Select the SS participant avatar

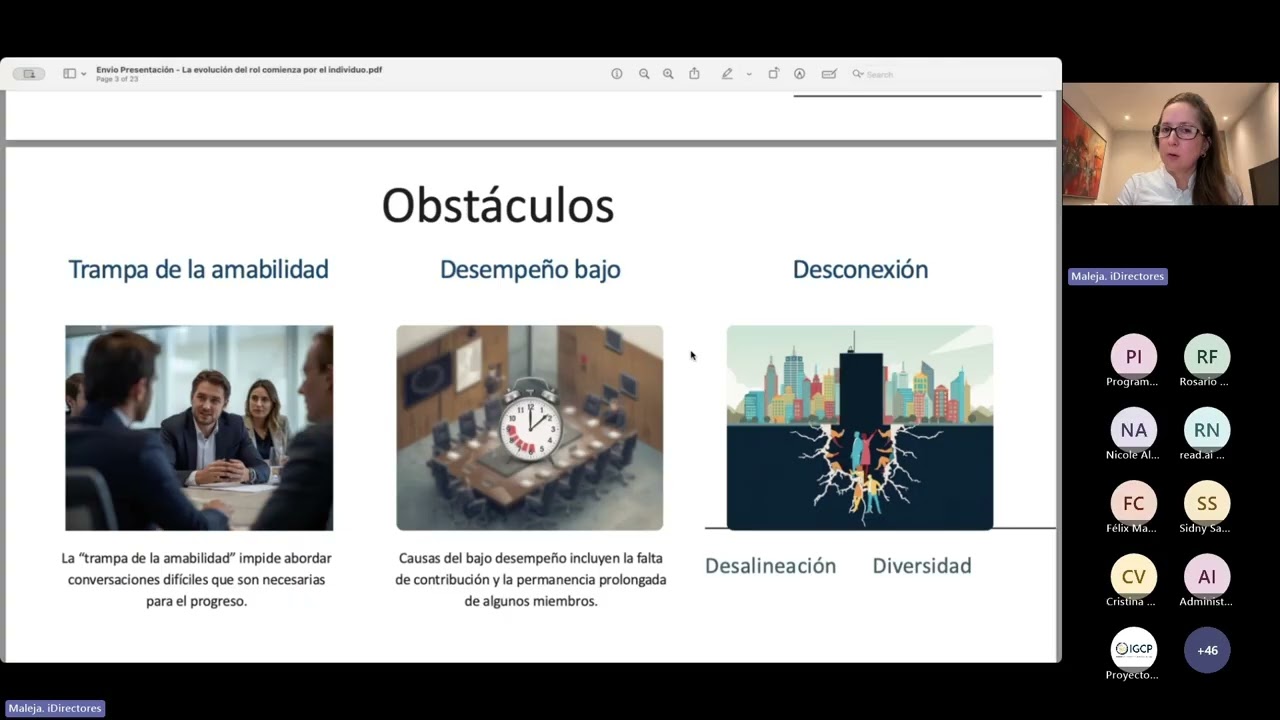[1207, 503]
